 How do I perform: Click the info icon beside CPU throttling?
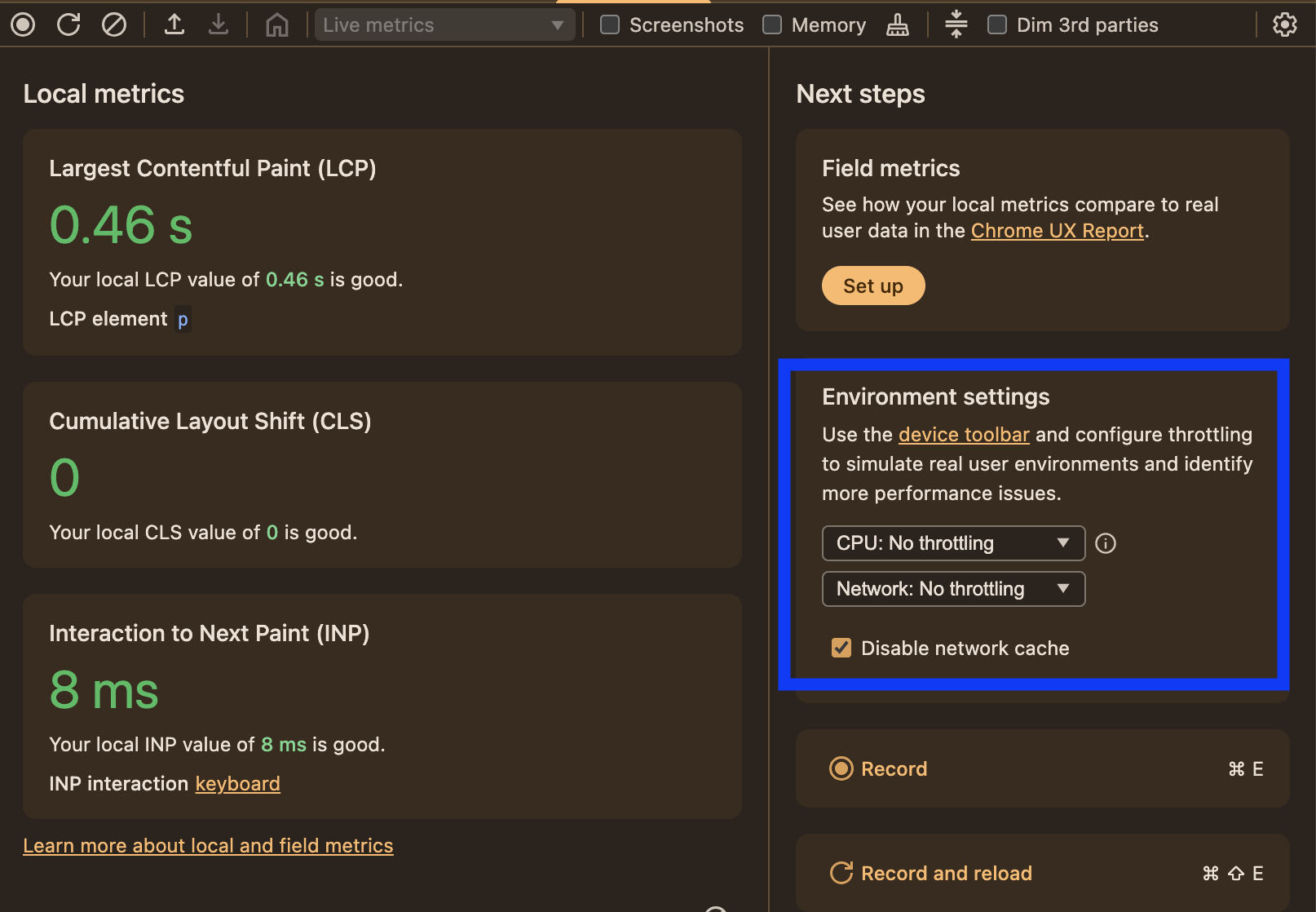(1105, 543)
